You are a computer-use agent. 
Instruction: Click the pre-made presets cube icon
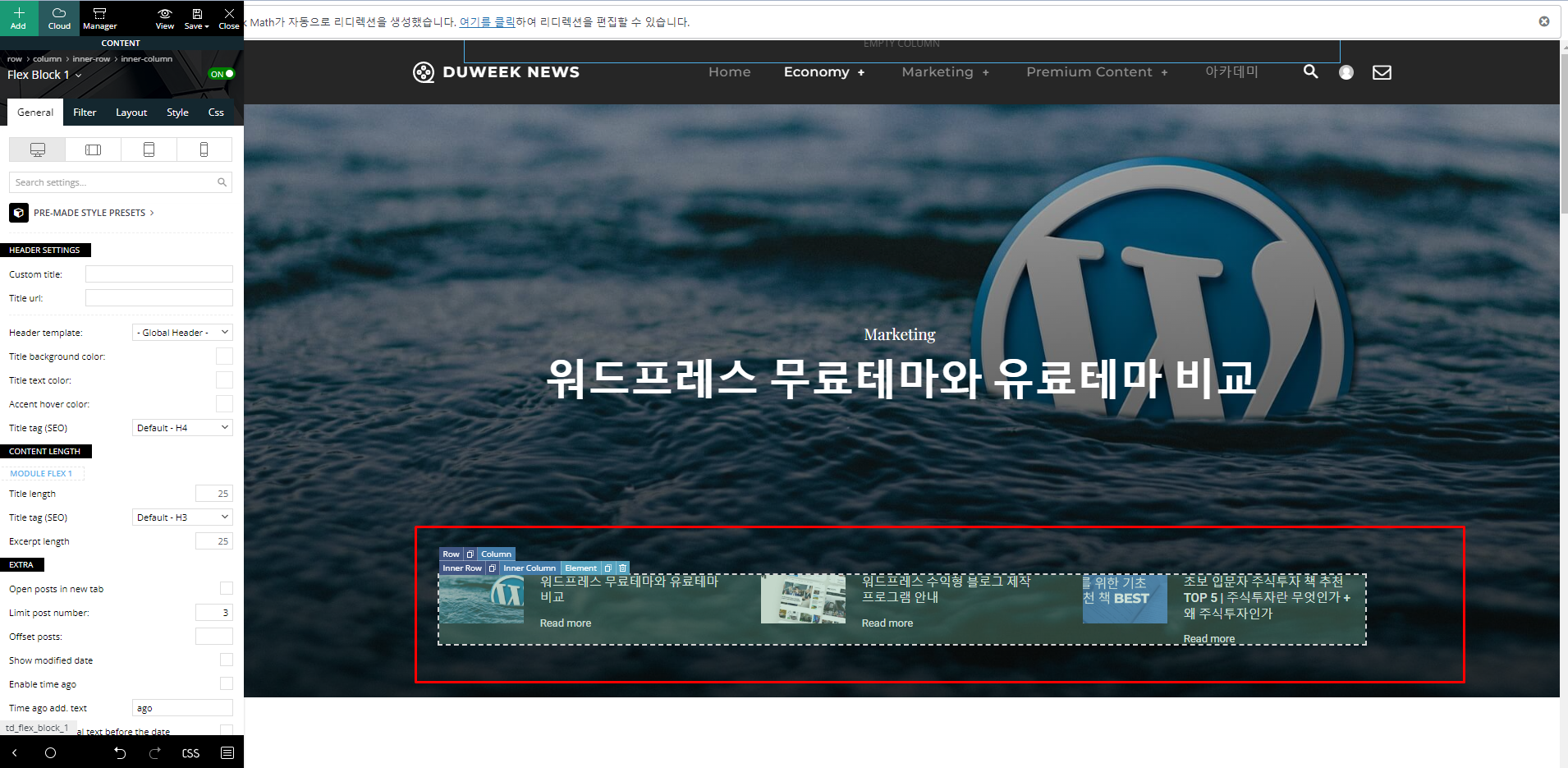19,213
